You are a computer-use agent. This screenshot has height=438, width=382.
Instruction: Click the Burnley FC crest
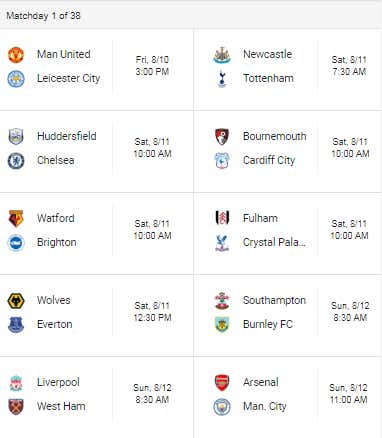[x=222, y=325]
